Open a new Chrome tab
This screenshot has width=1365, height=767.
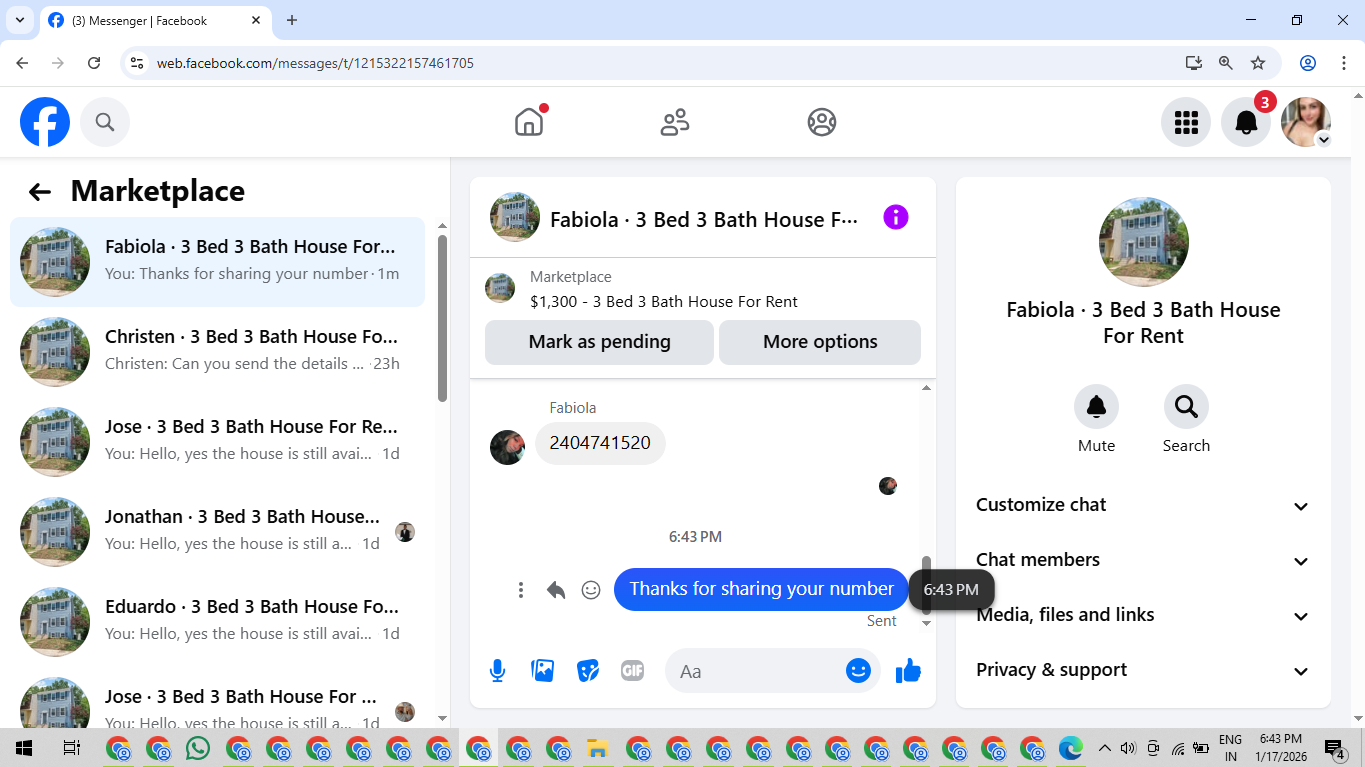point(292,20)
